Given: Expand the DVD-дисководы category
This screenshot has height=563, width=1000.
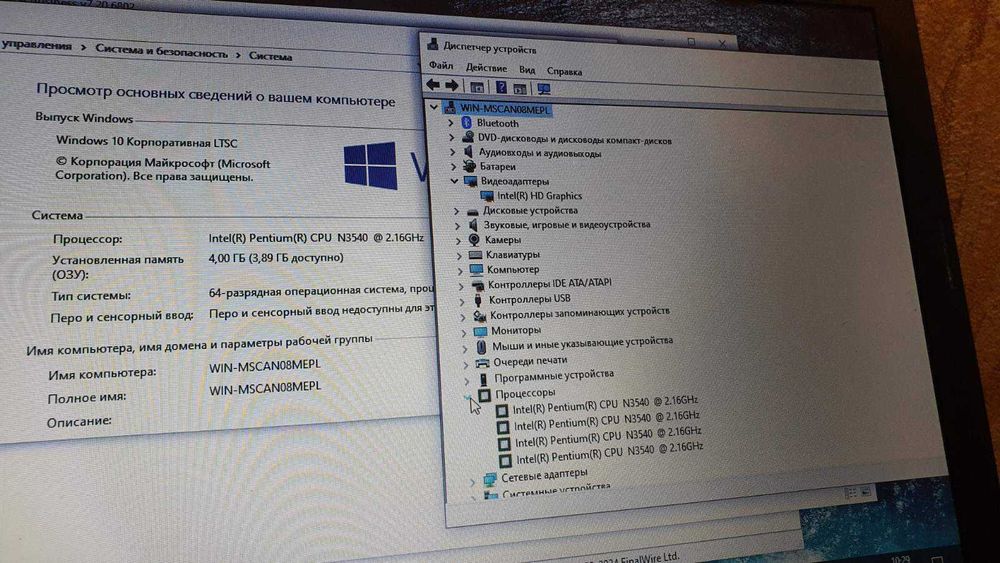Looking at the screenshot, I should click(452, 137).
